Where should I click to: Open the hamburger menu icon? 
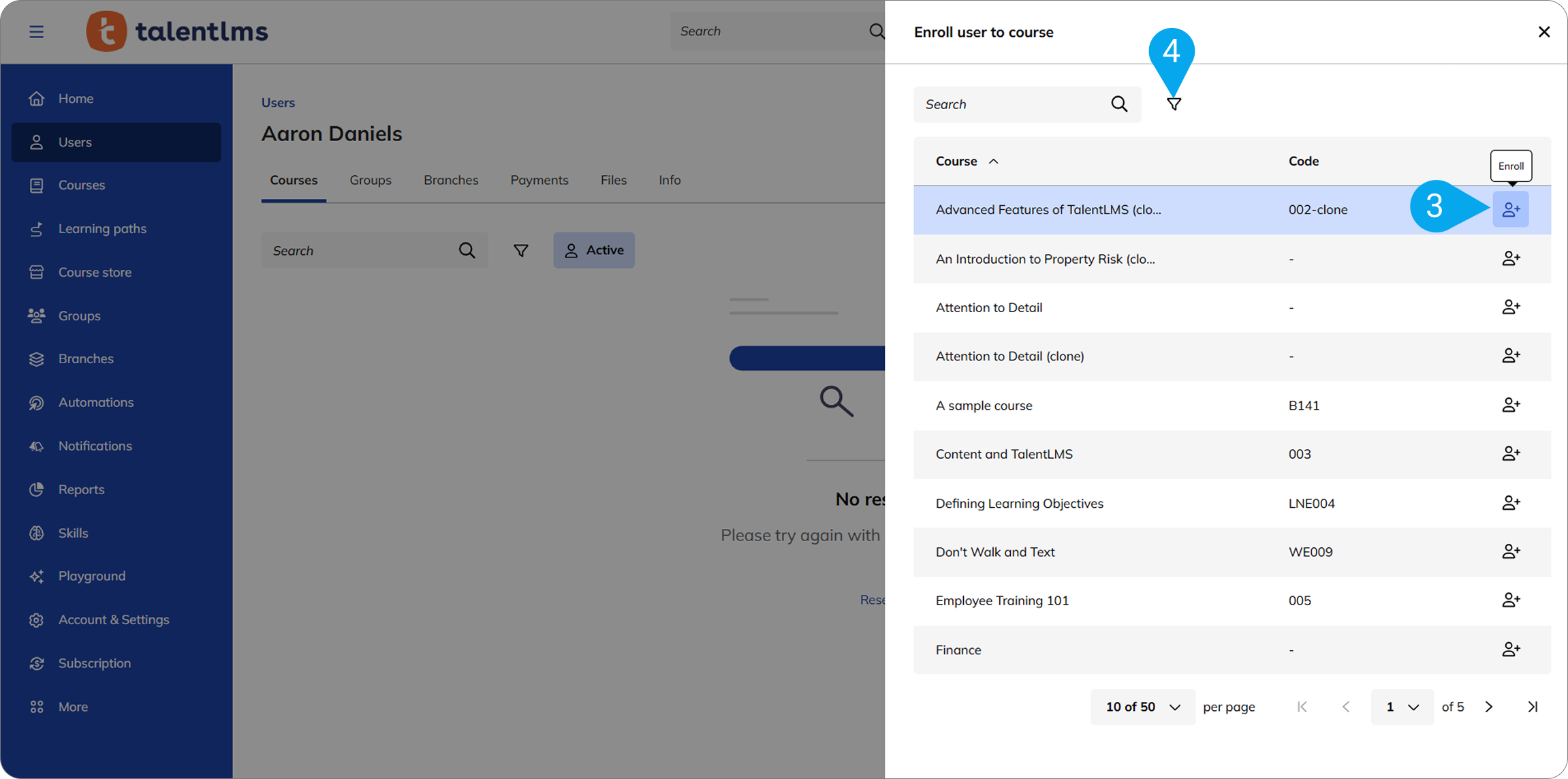click(36, 31)
